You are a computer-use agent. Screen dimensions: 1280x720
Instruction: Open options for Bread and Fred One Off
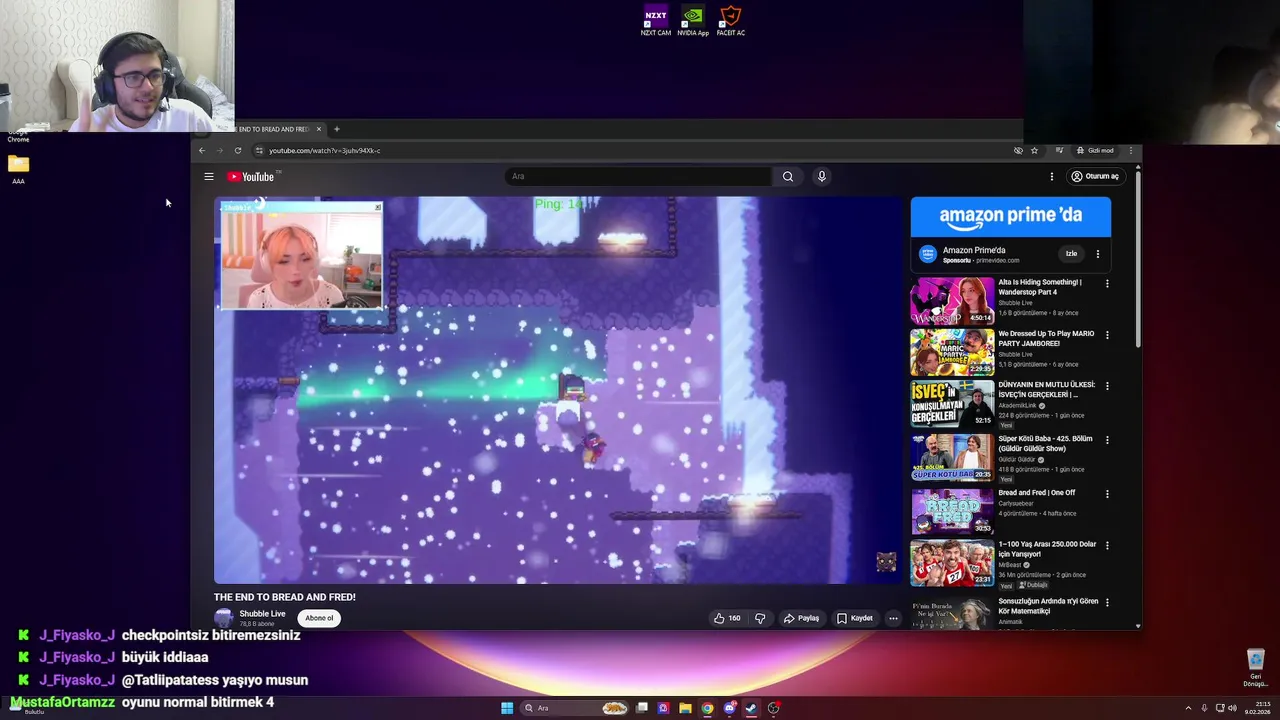(x=1107, y=494)
